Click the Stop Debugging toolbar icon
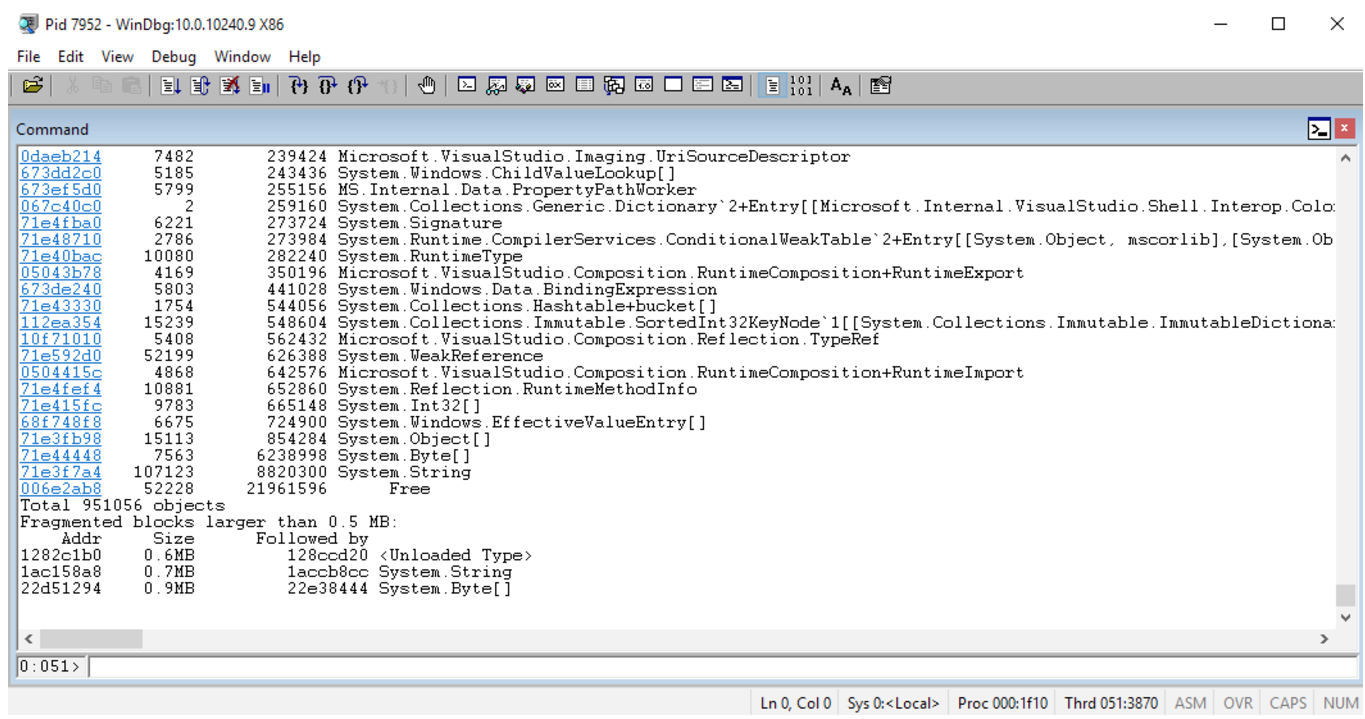 click(230, 86)
